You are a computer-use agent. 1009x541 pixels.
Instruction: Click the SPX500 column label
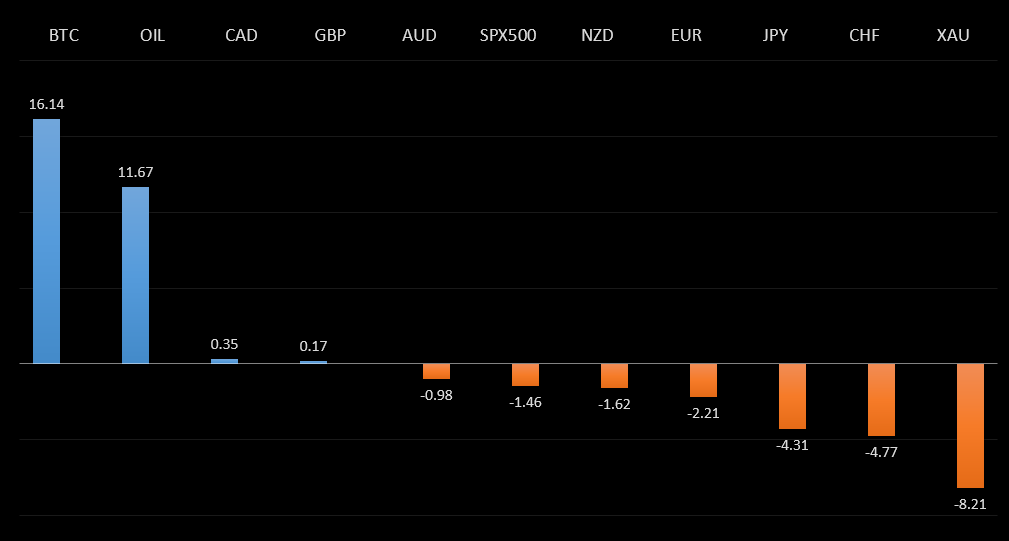click(x=508, y=36)
